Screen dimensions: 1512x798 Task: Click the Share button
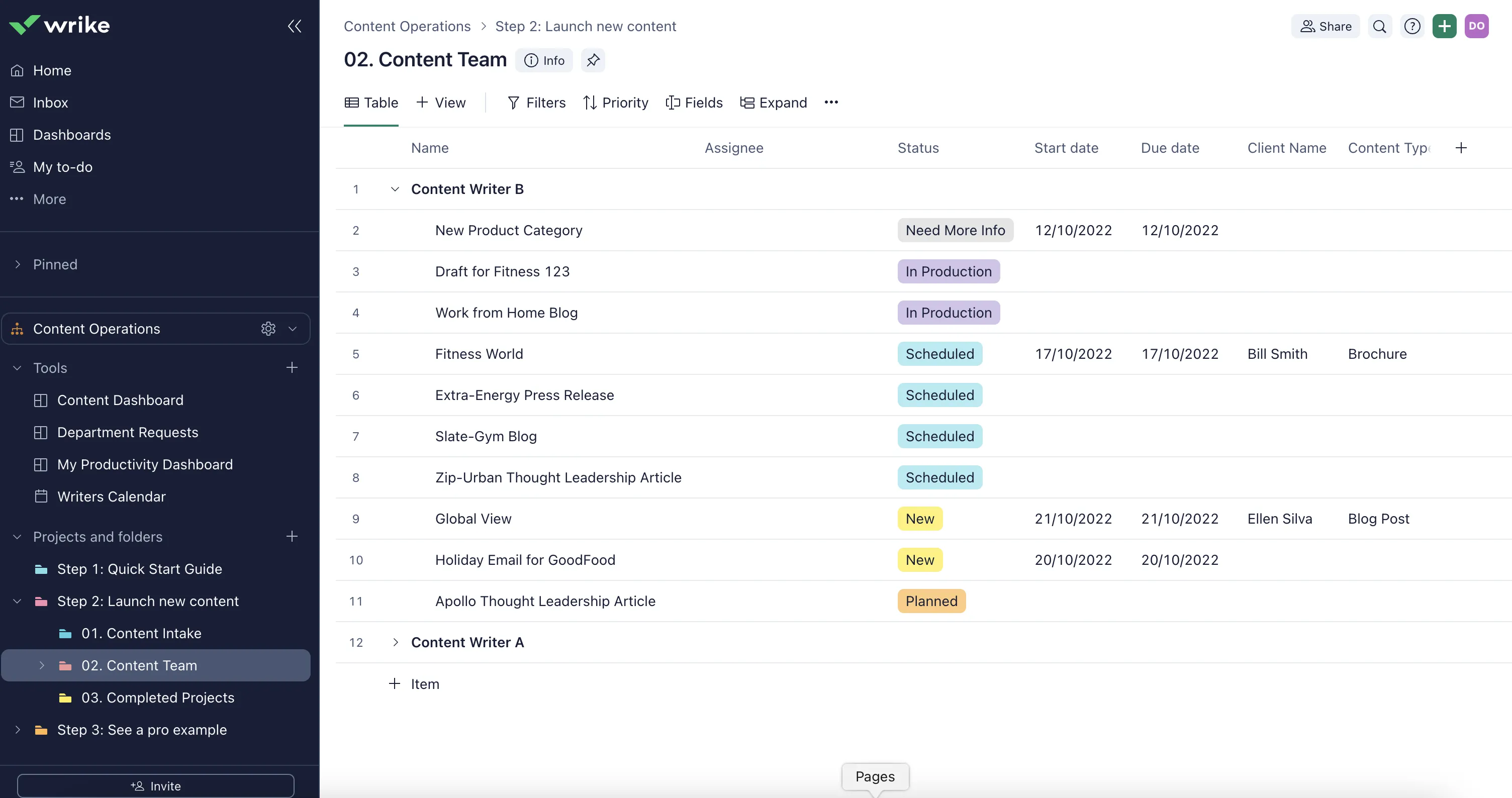coord(1326,27)
